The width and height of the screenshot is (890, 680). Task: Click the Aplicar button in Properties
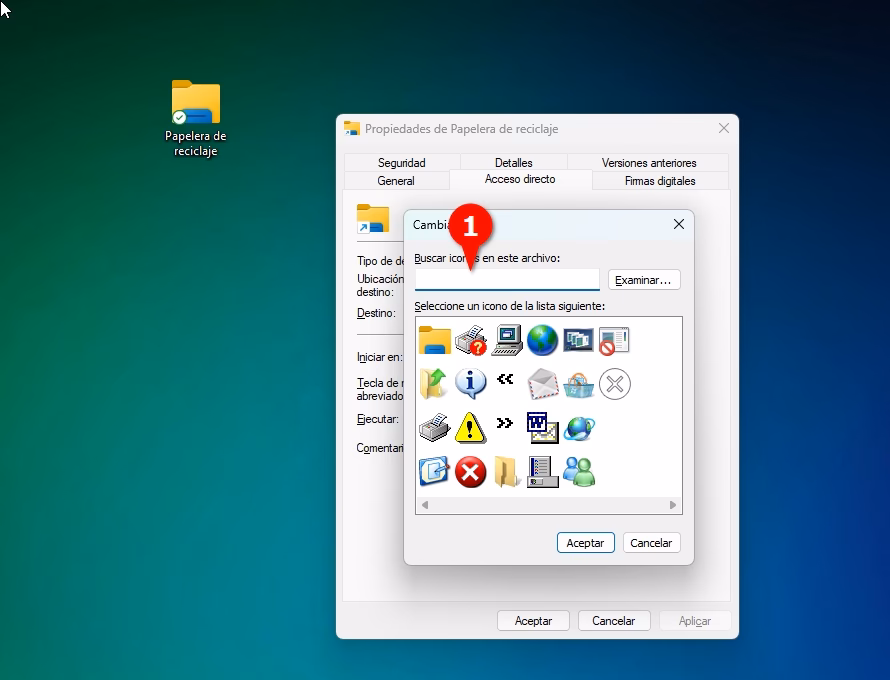click(695, 620)
